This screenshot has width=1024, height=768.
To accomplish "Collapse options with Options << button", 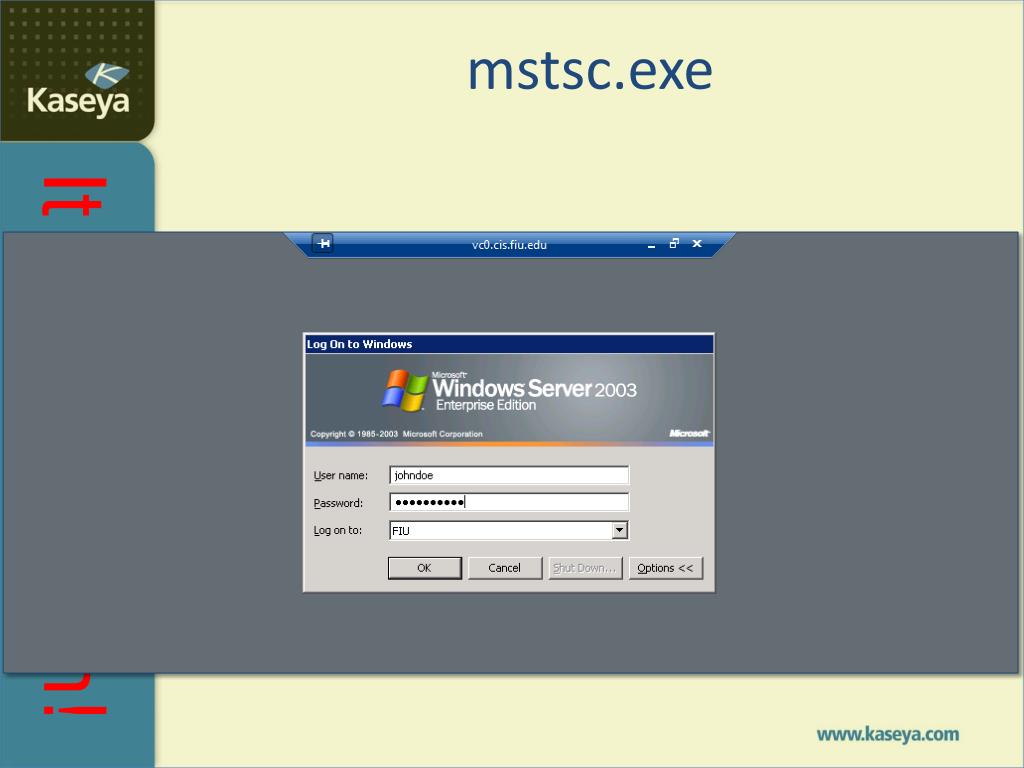I will [x=665, y=568].
